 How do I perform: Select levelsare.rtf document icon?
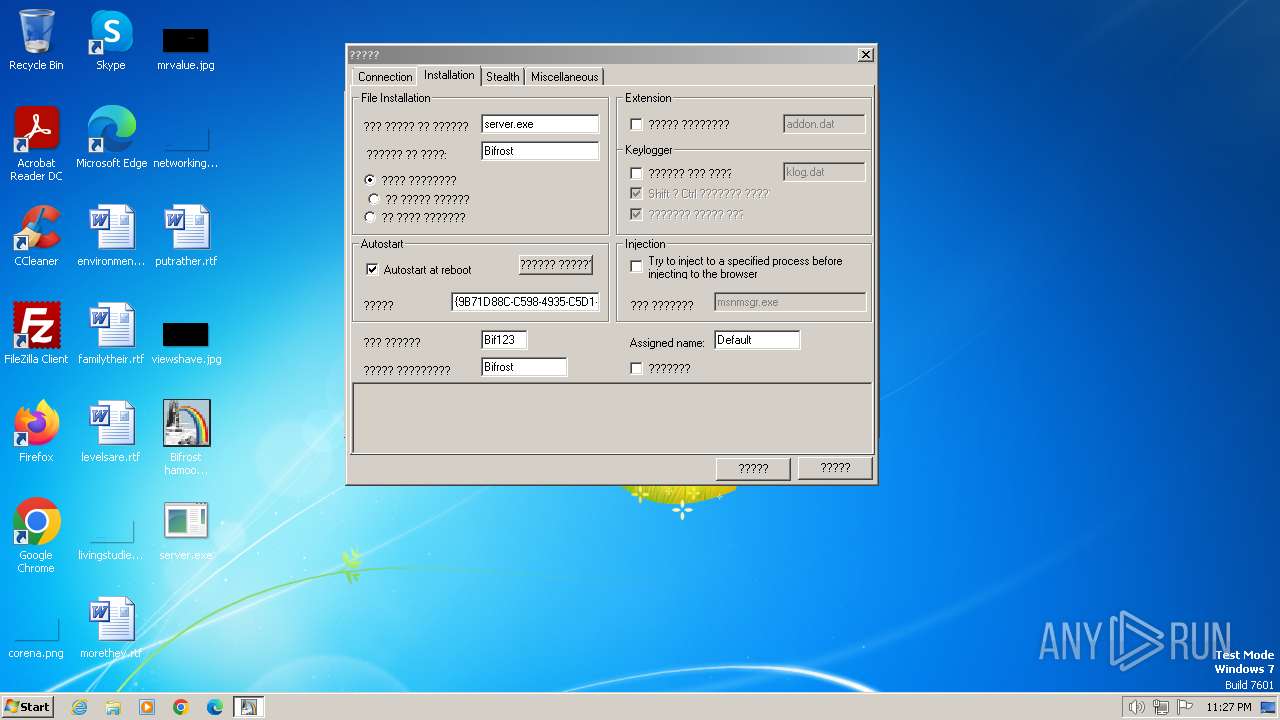click(x=111, y=433)
